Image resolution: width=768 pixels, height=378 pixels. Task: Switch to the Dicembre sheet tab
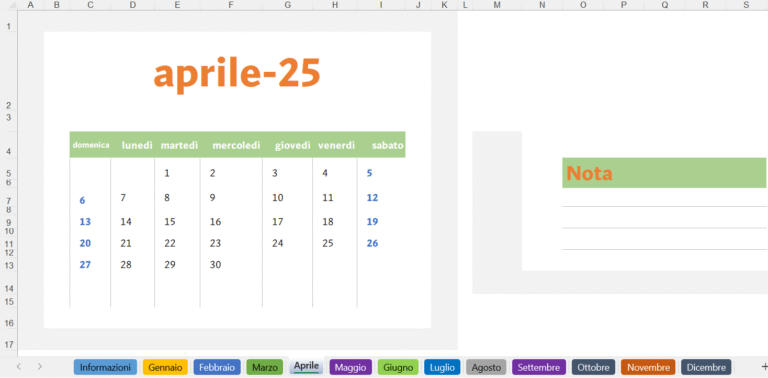(706, 367)
